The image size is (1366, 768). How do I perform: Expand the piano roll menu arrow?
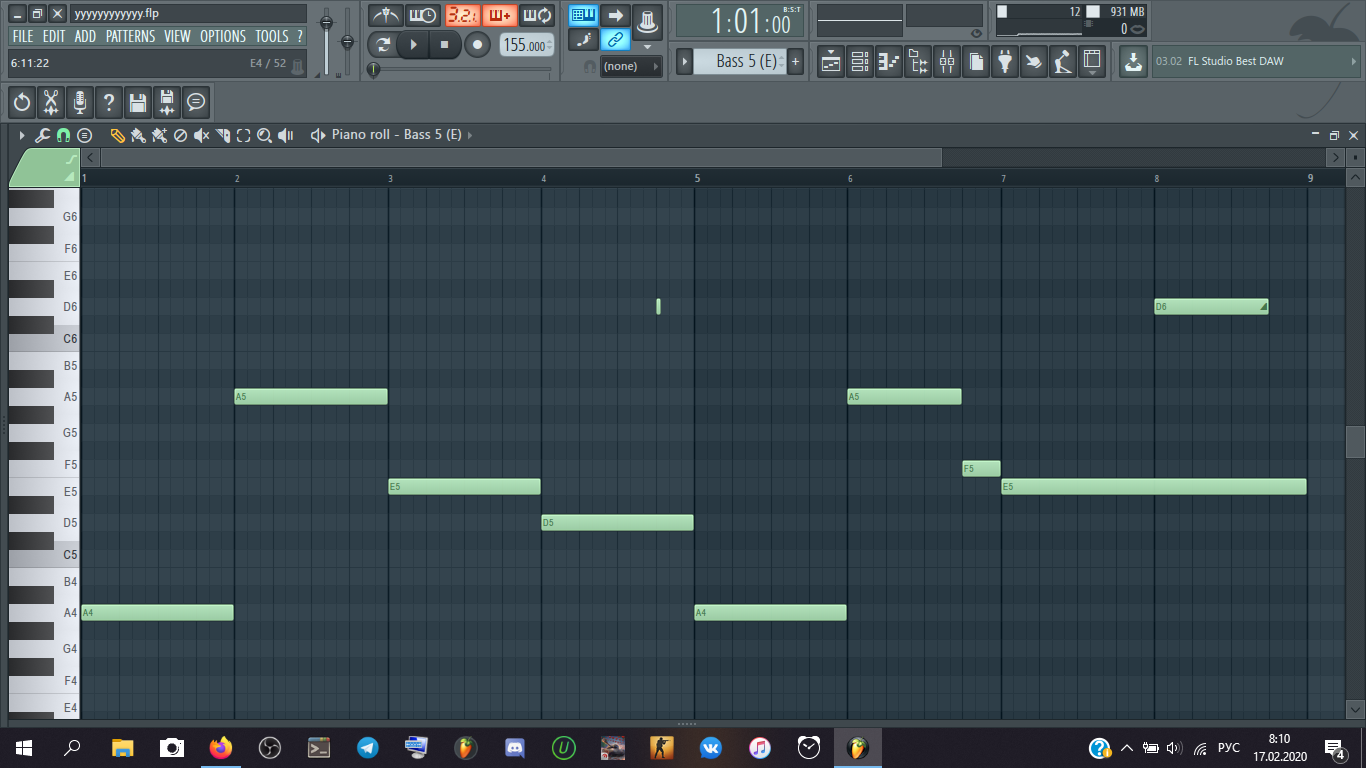pyautogui.click(x=22, y=135)
